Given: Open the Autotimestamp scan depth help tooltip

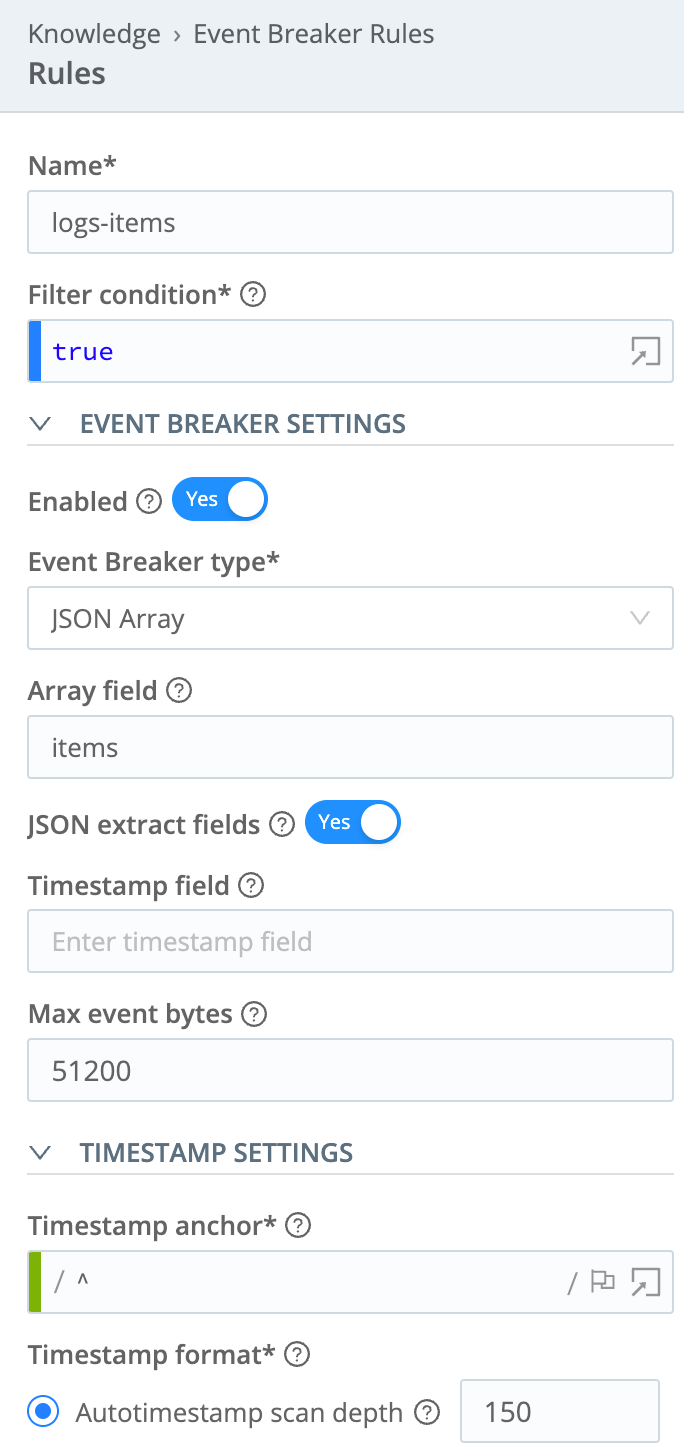Looking at the screenshot, I should [x=427, y=1412].
